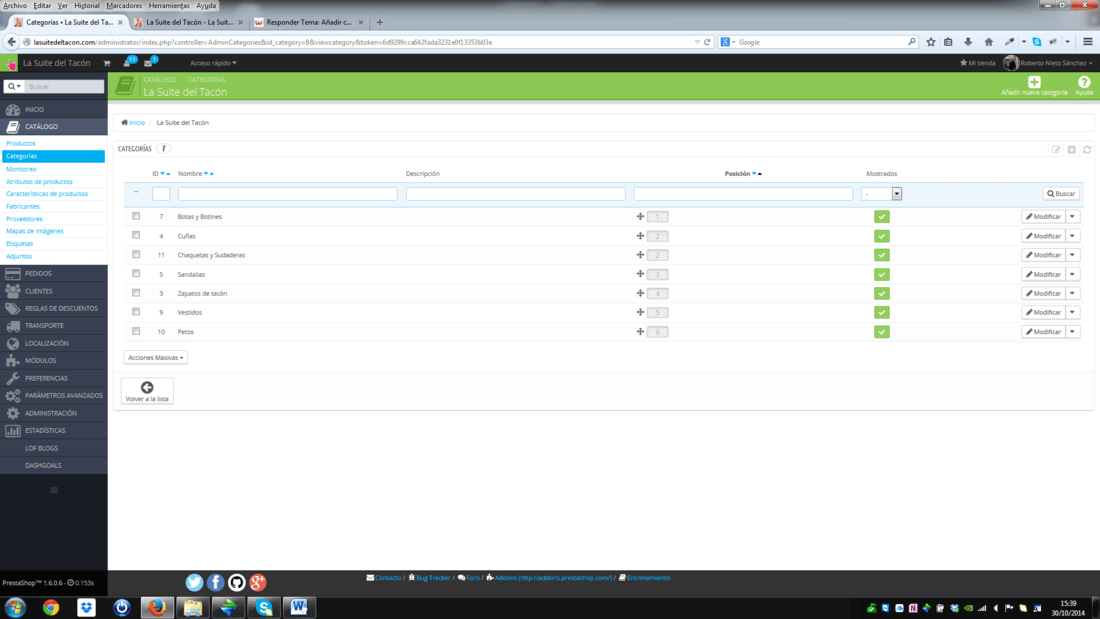Click Buscar filter button

tap(1061, 194)
